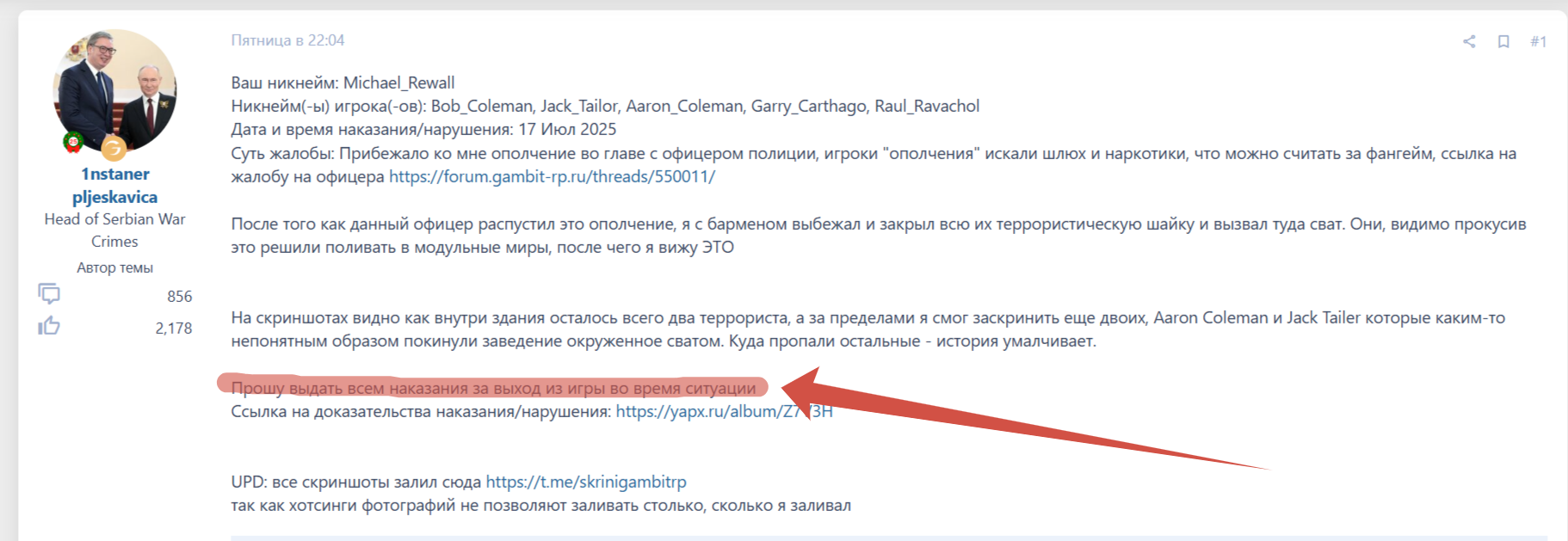Click the Head of Serbian War Crimes title
The width and height of the screenshot is (1568, 541).
(114, 231)
